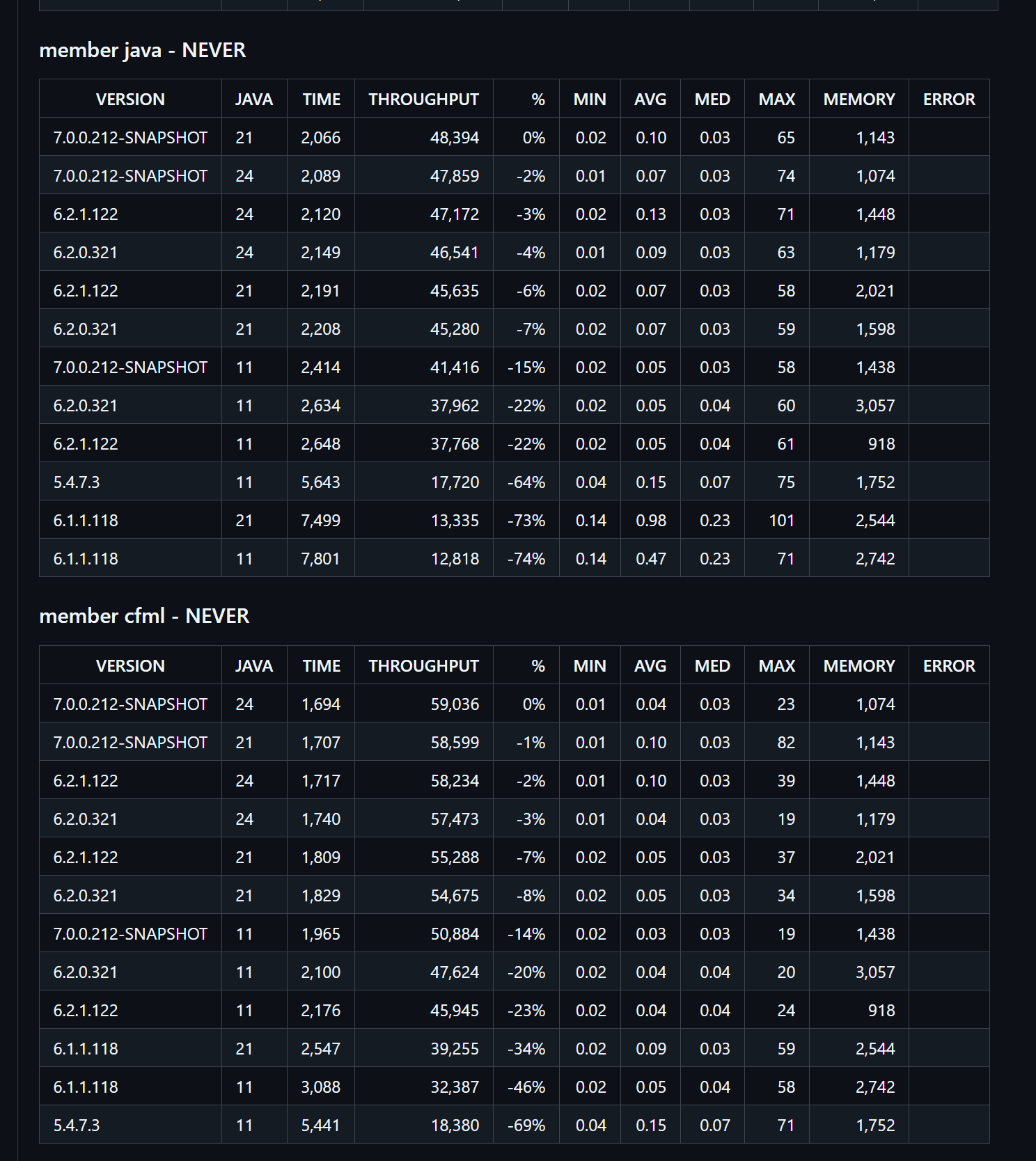Select the 5.4.7.3 version cell in the cfml table
Viewport: 1036px width, 1161px height.
[130, 1125]
